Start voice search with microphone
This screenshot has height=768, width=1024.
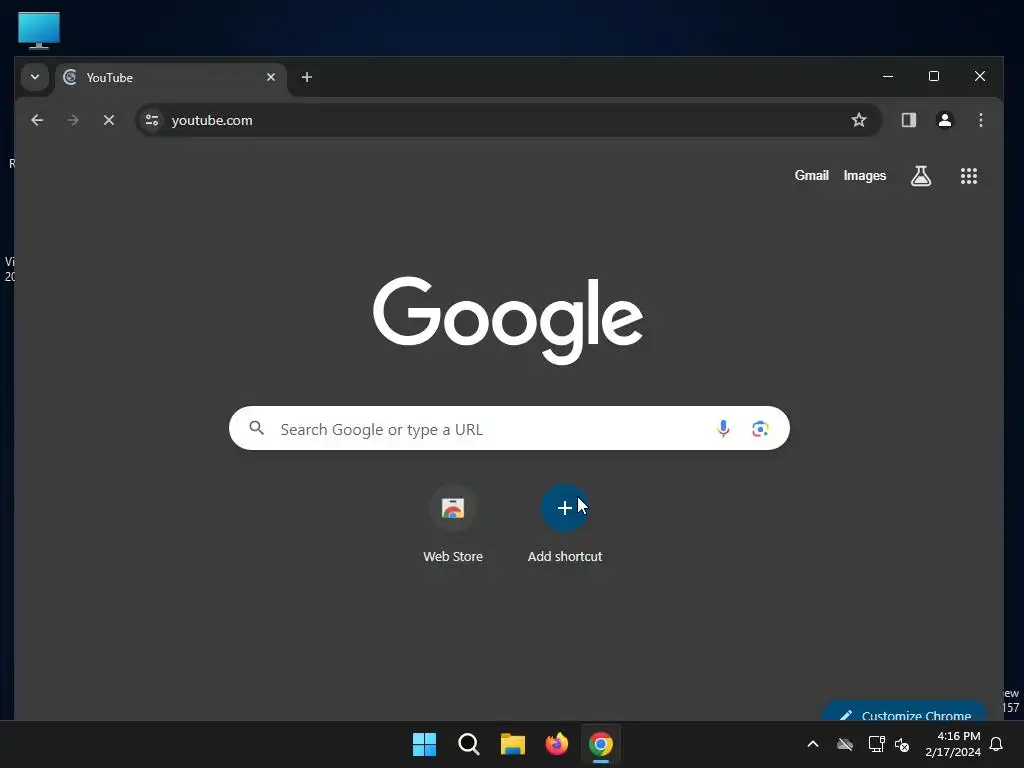coord(723,428)
